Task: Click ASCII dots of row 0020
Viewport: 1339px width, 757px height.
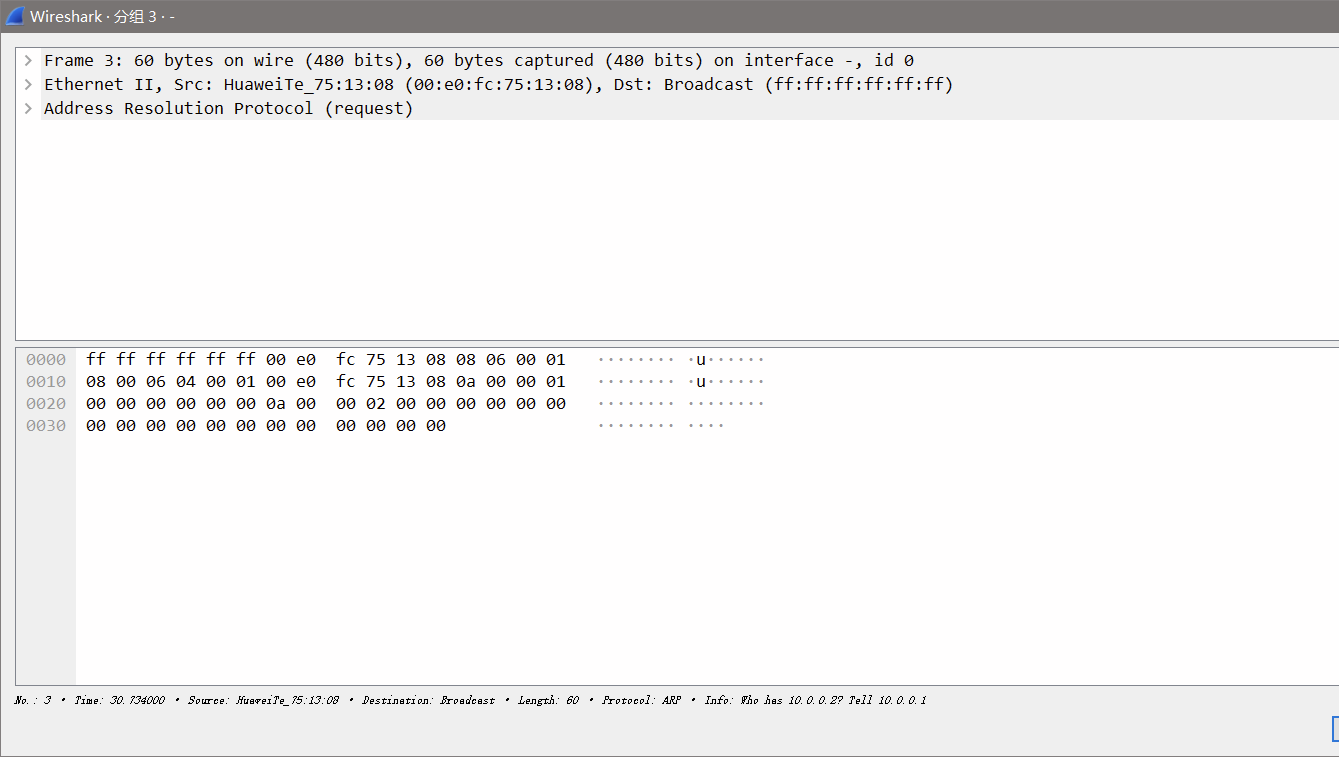Action: (x=681, y=404)
